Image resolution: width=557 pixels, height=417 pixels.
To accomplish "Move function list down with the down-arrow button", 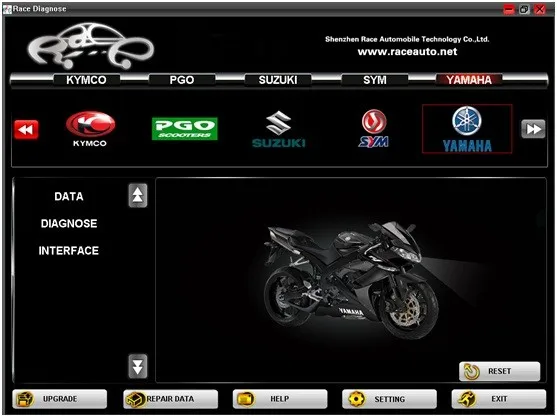I will click(138, 366).
